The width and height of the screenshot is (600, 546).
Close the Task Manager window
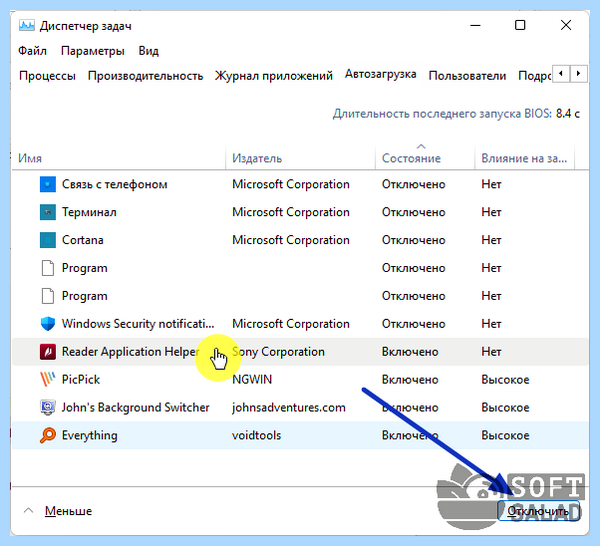[x=566, y=26]
